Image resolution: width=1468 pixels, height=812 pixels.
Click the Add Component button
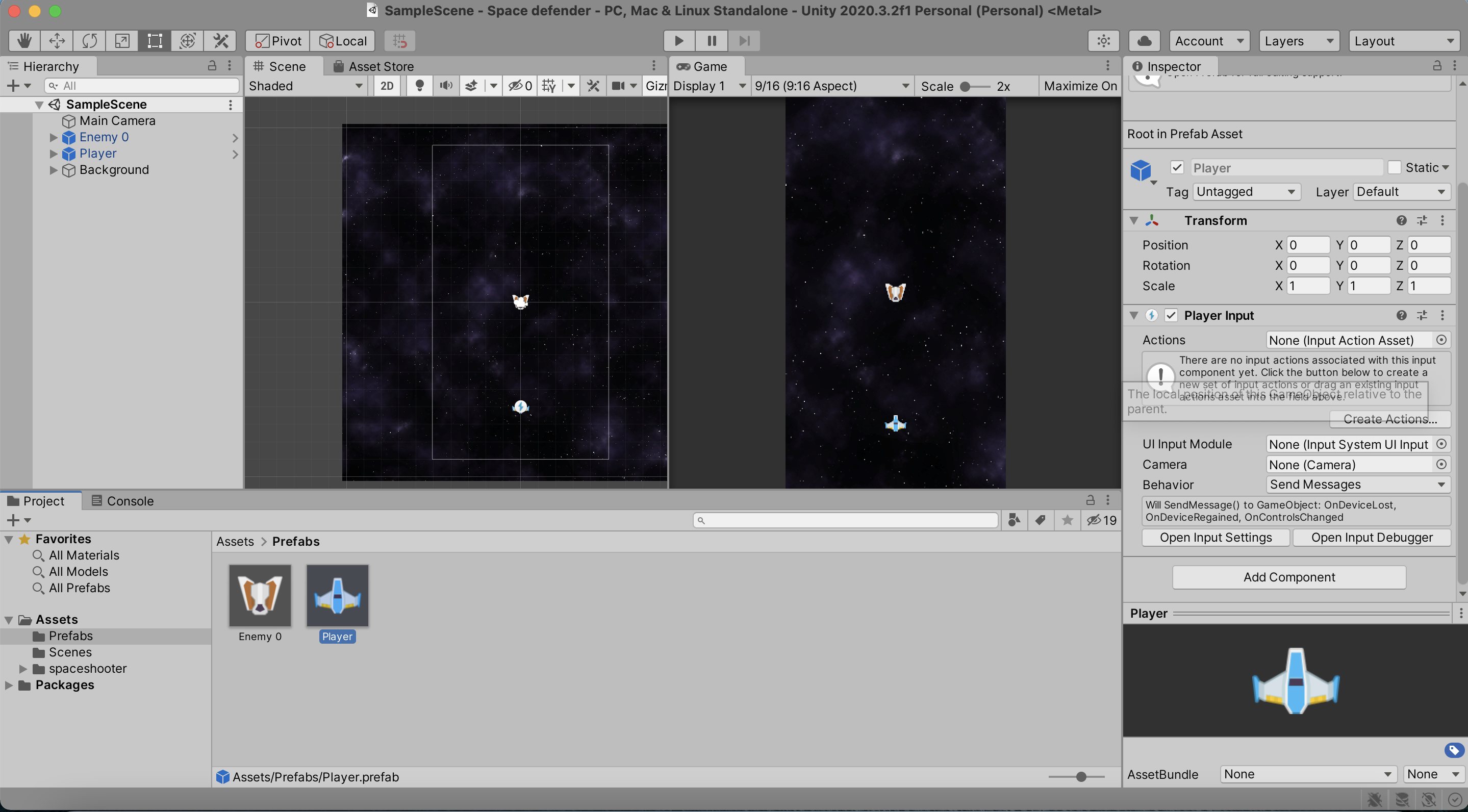[x=1289, y=577]
